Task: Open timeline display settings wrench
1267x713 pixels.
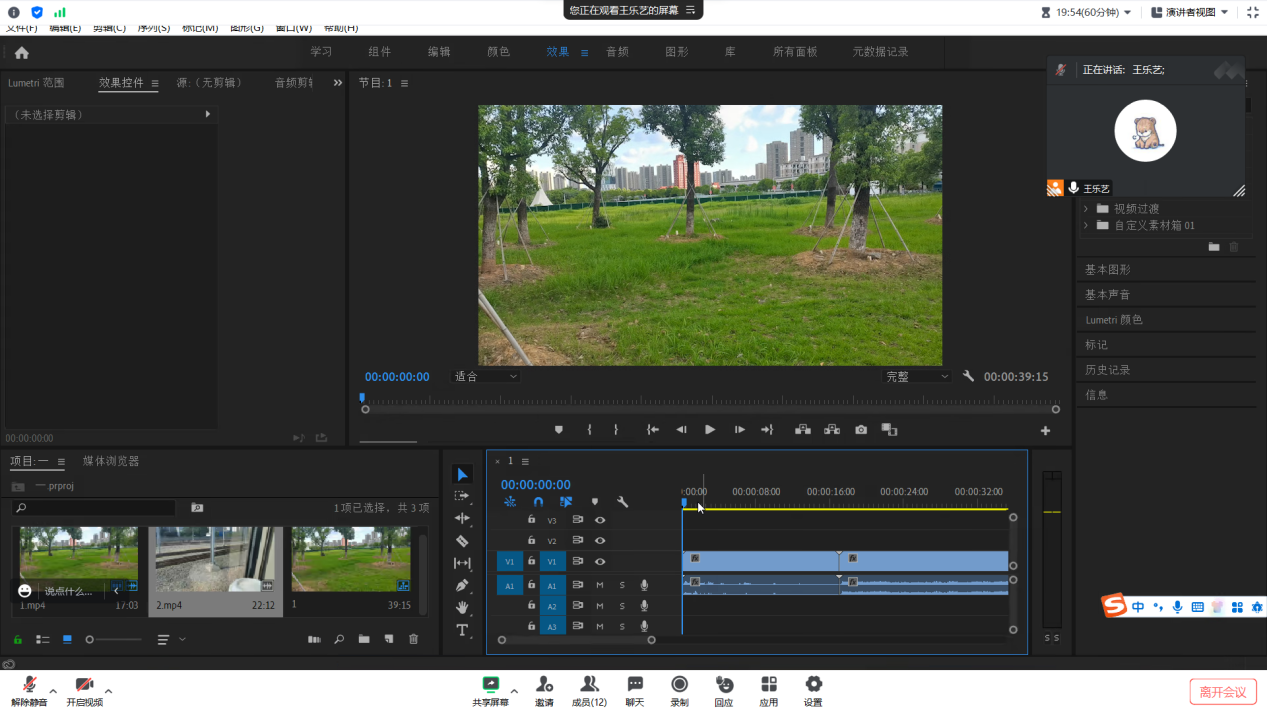Action: coord(622,502)
